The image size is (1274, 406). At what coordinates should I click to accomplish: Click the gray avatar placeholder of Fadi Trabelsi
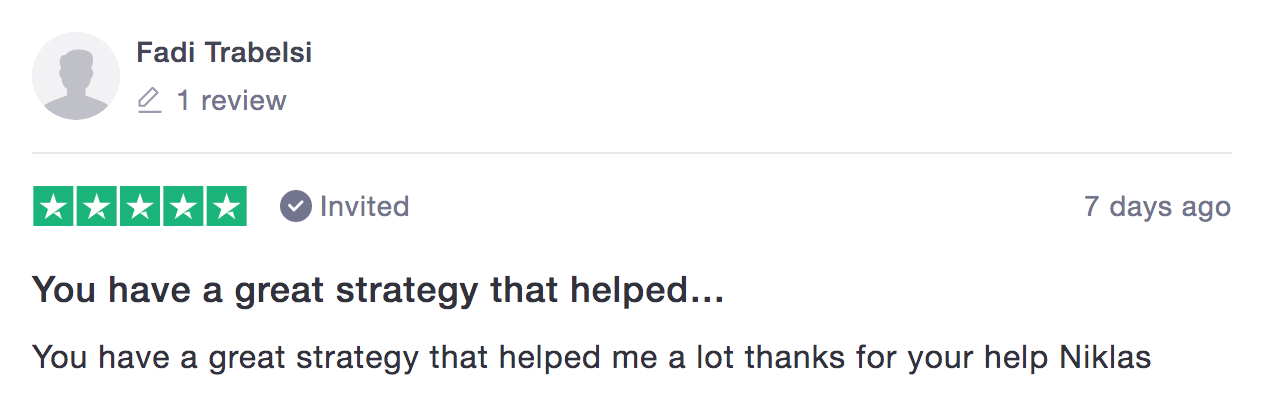pos(76,76)
